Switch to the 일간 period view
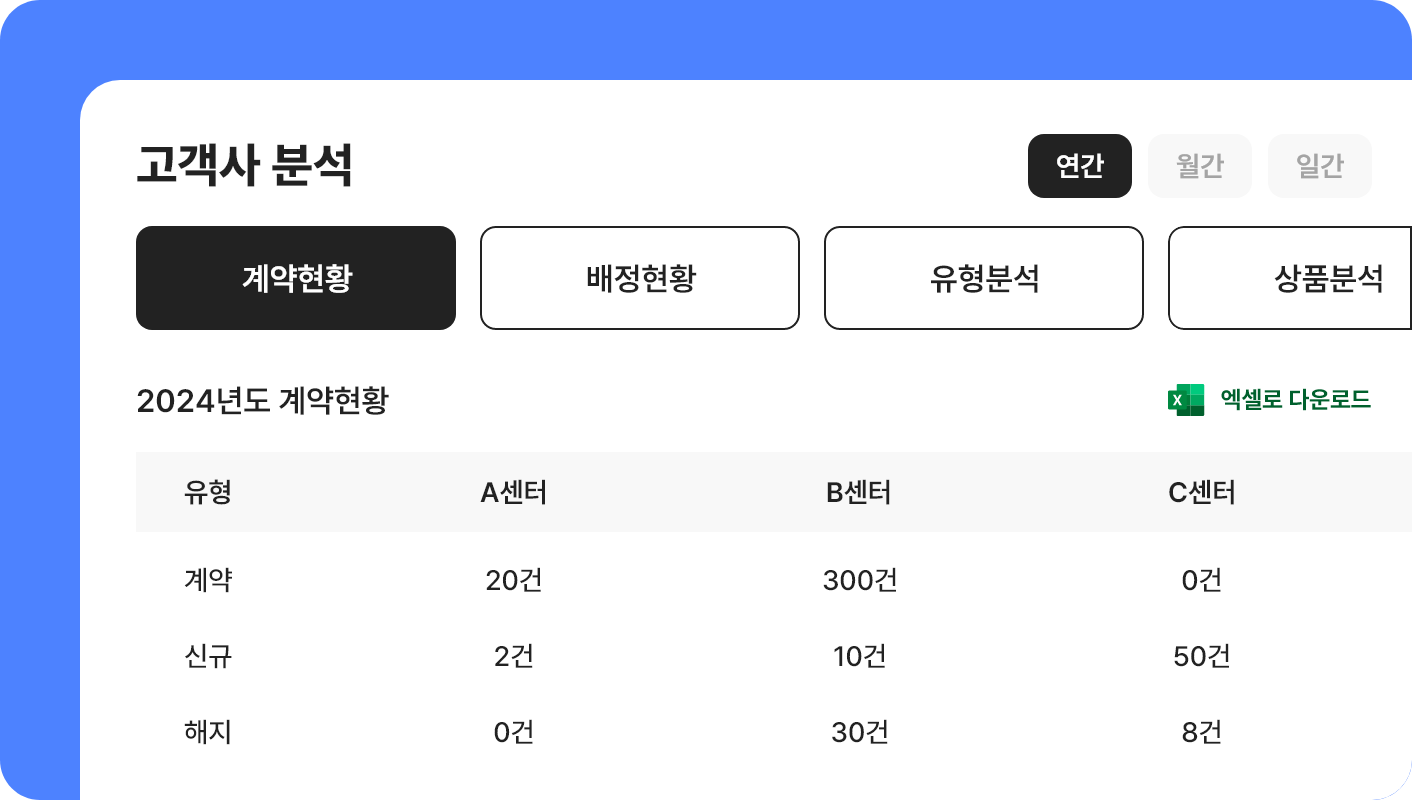The image size is (1412, 800). (1320, 166)
